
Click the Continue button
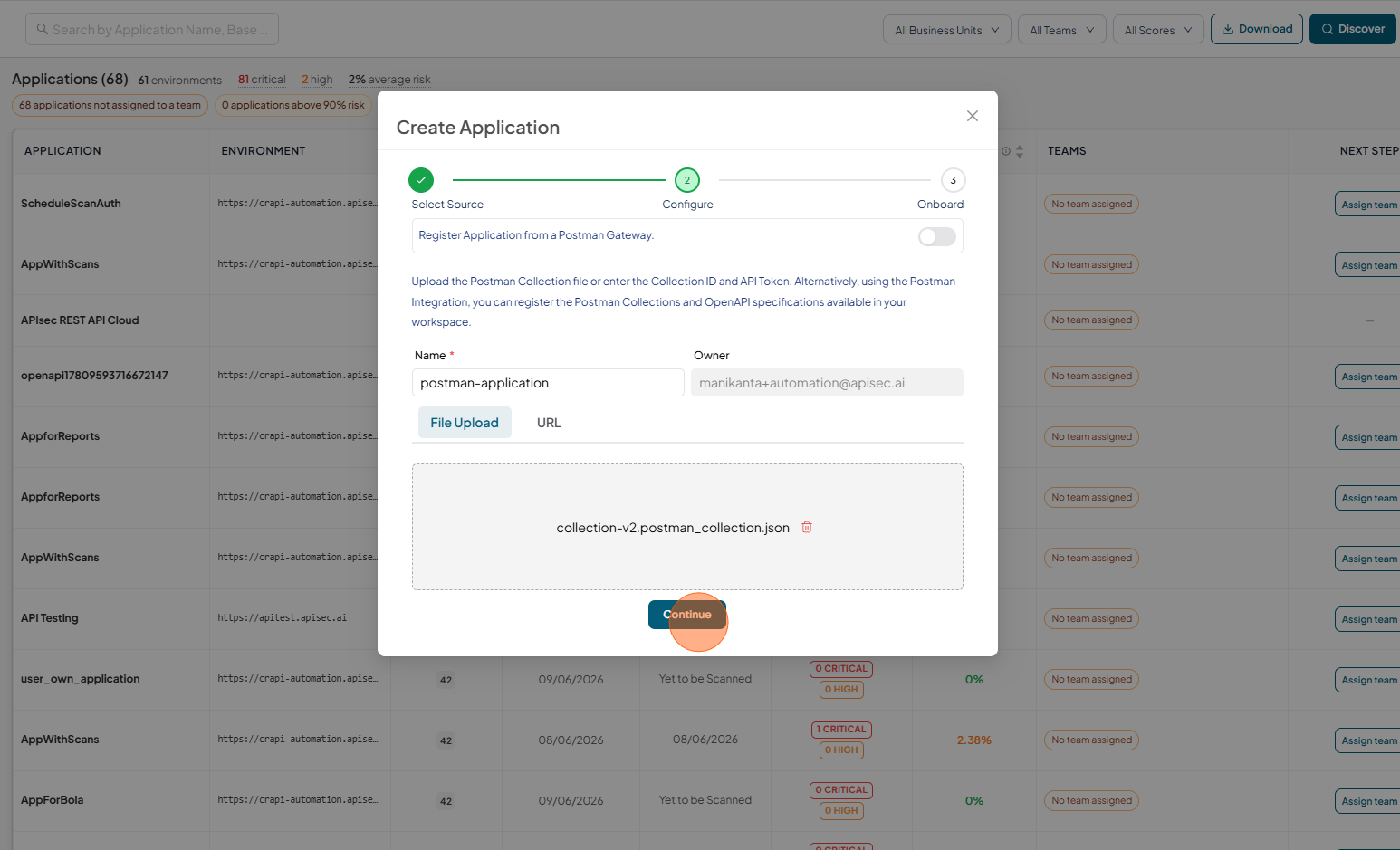687,615
